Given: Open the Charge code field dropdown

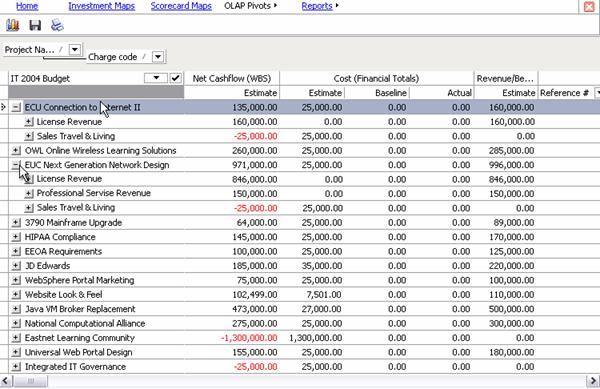Looking at the screenshot, I should point(158,57).
